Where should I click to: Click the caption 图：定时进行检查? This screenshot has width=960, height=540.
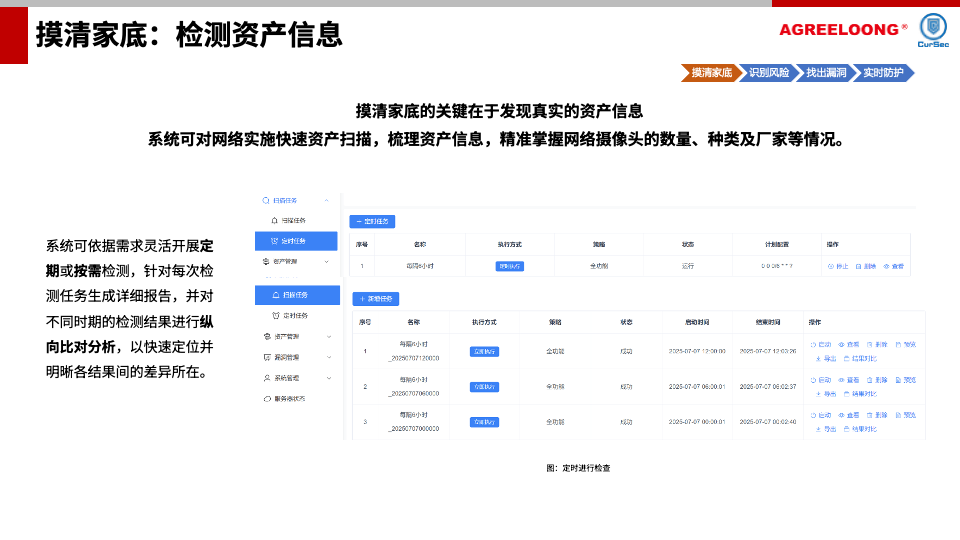578,468
